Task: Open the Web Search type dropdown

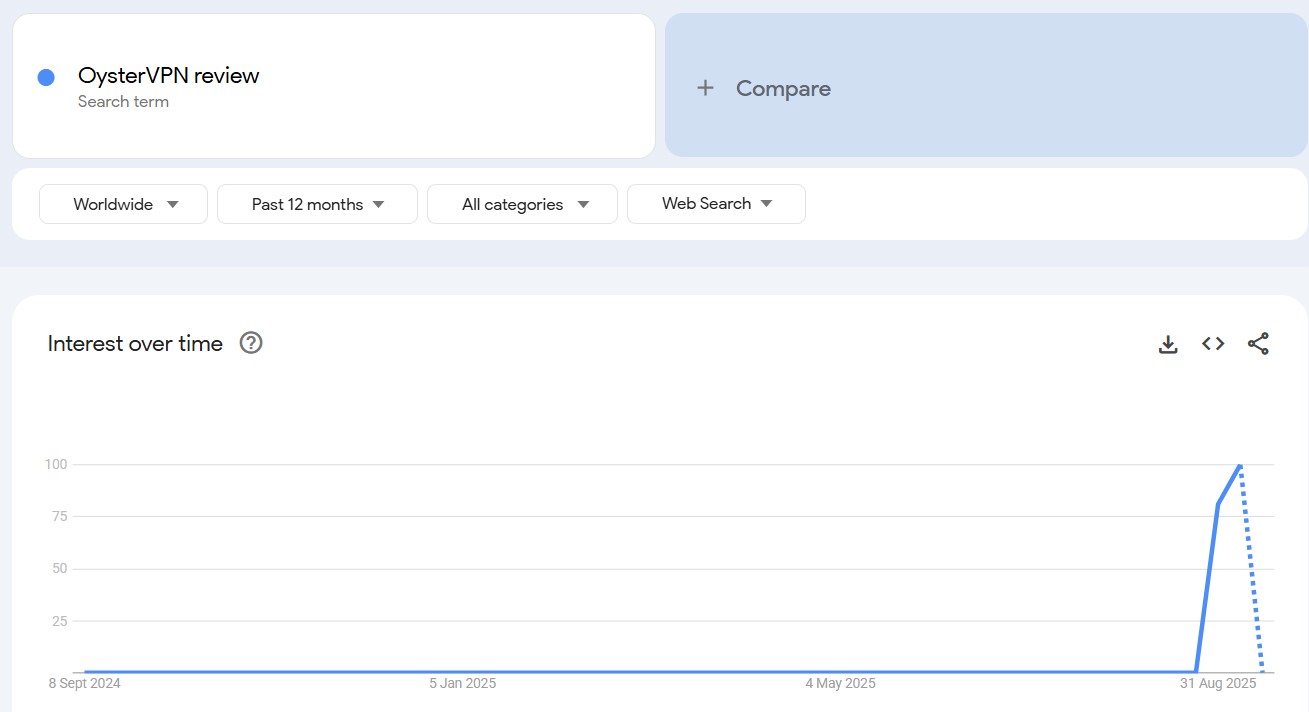Action: (x=716, y=204)
